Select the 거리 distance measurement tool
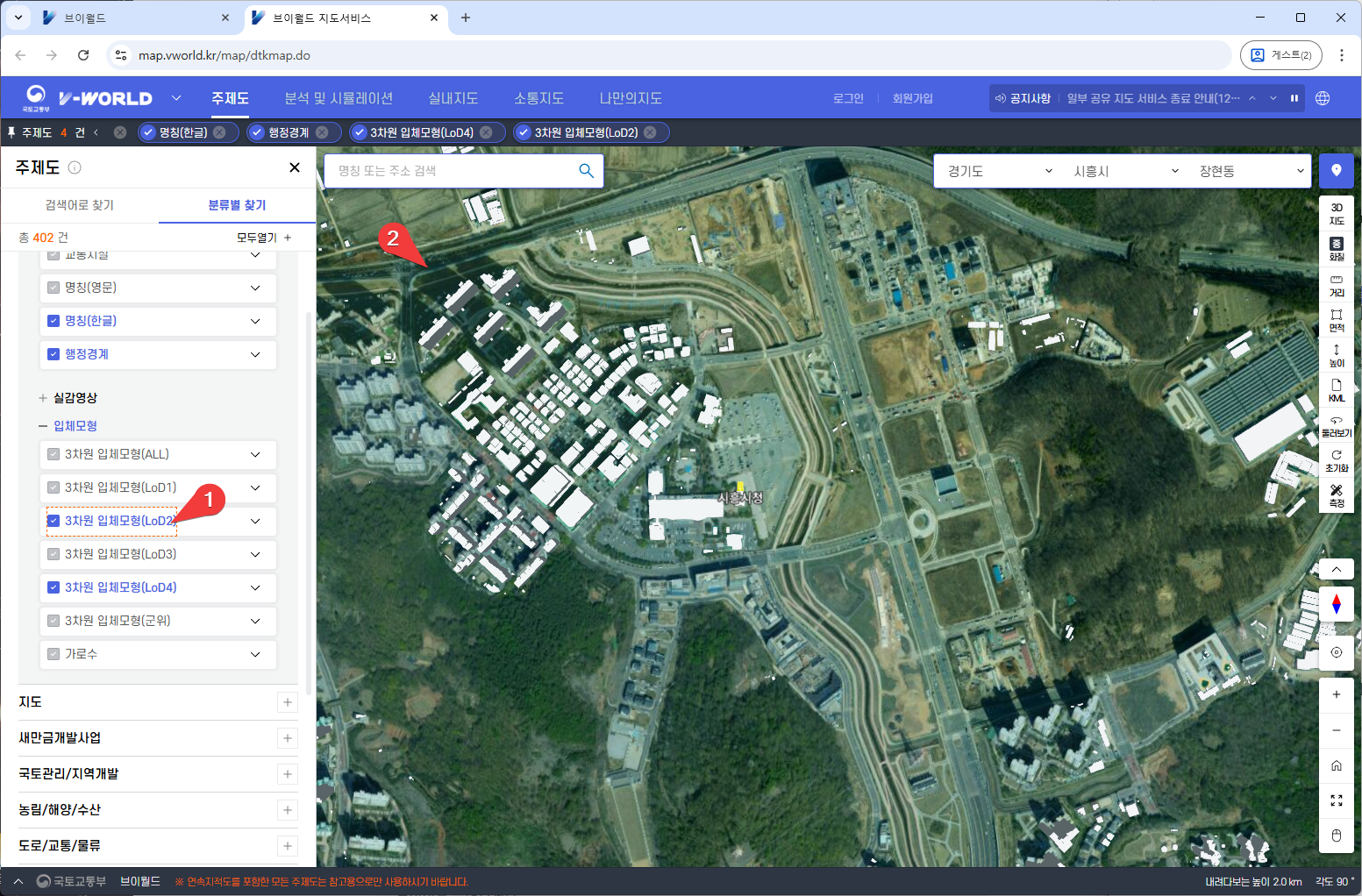 [1336, 285]
